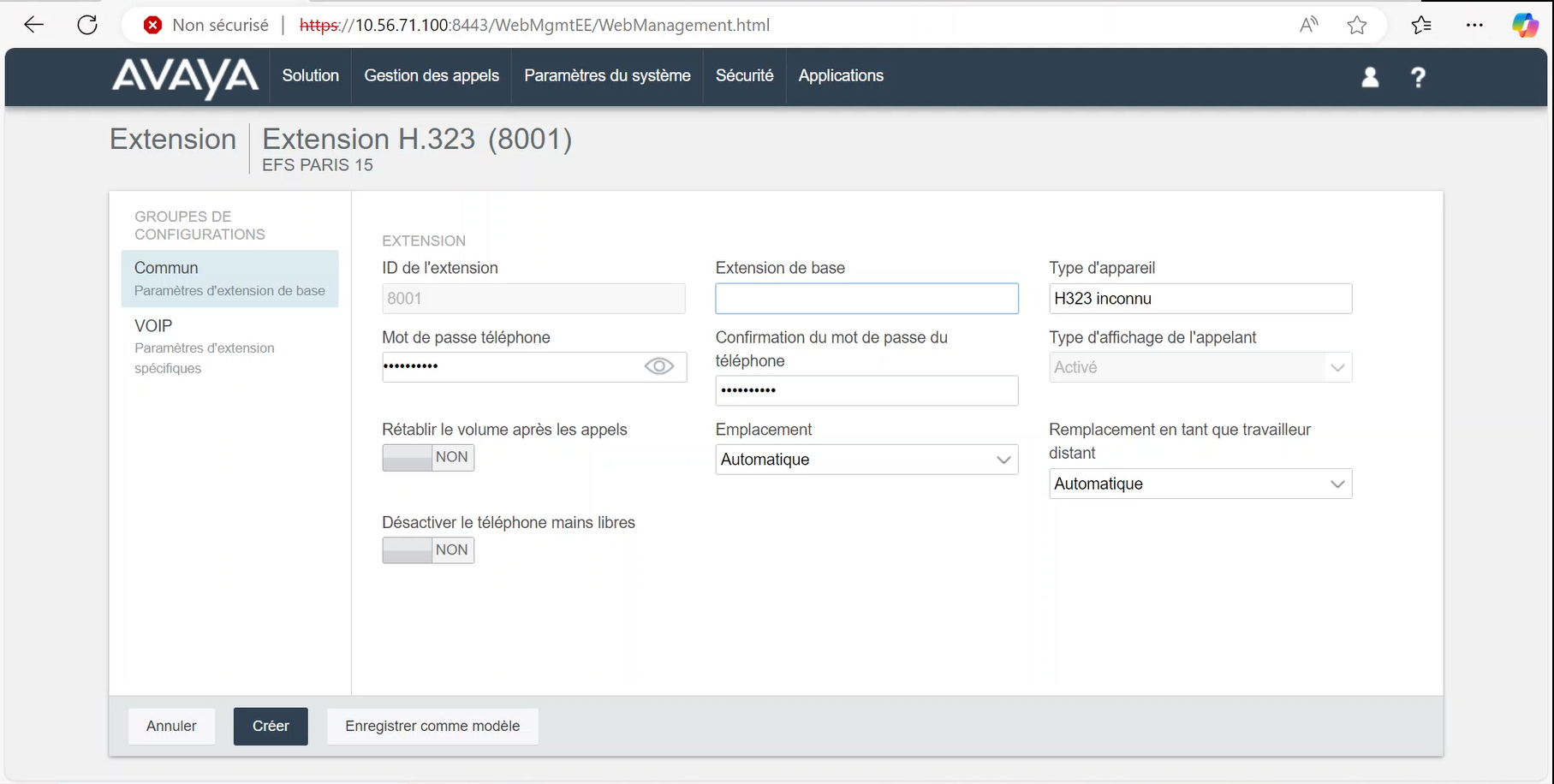This screenshot has width=1554, height=784.
Task: Expand the Emplacement dropdown
Action: (866, 460)
